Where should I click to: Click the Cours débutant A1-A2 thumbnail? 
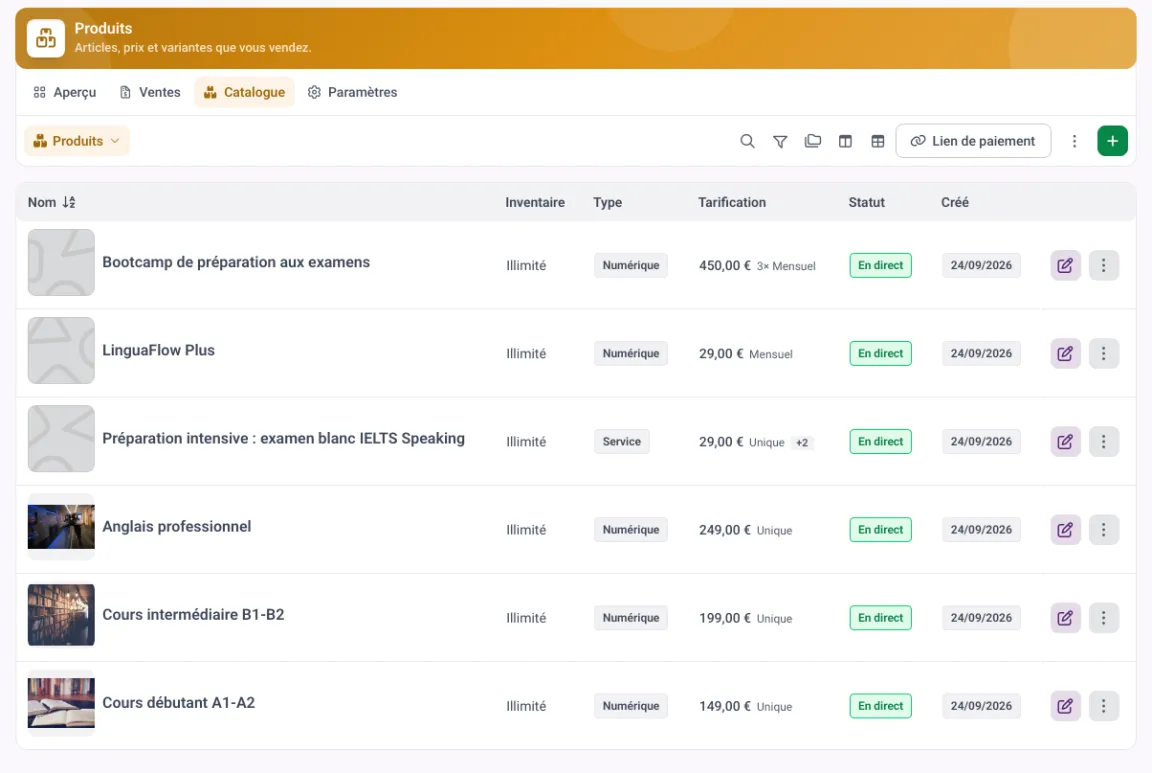61,703
